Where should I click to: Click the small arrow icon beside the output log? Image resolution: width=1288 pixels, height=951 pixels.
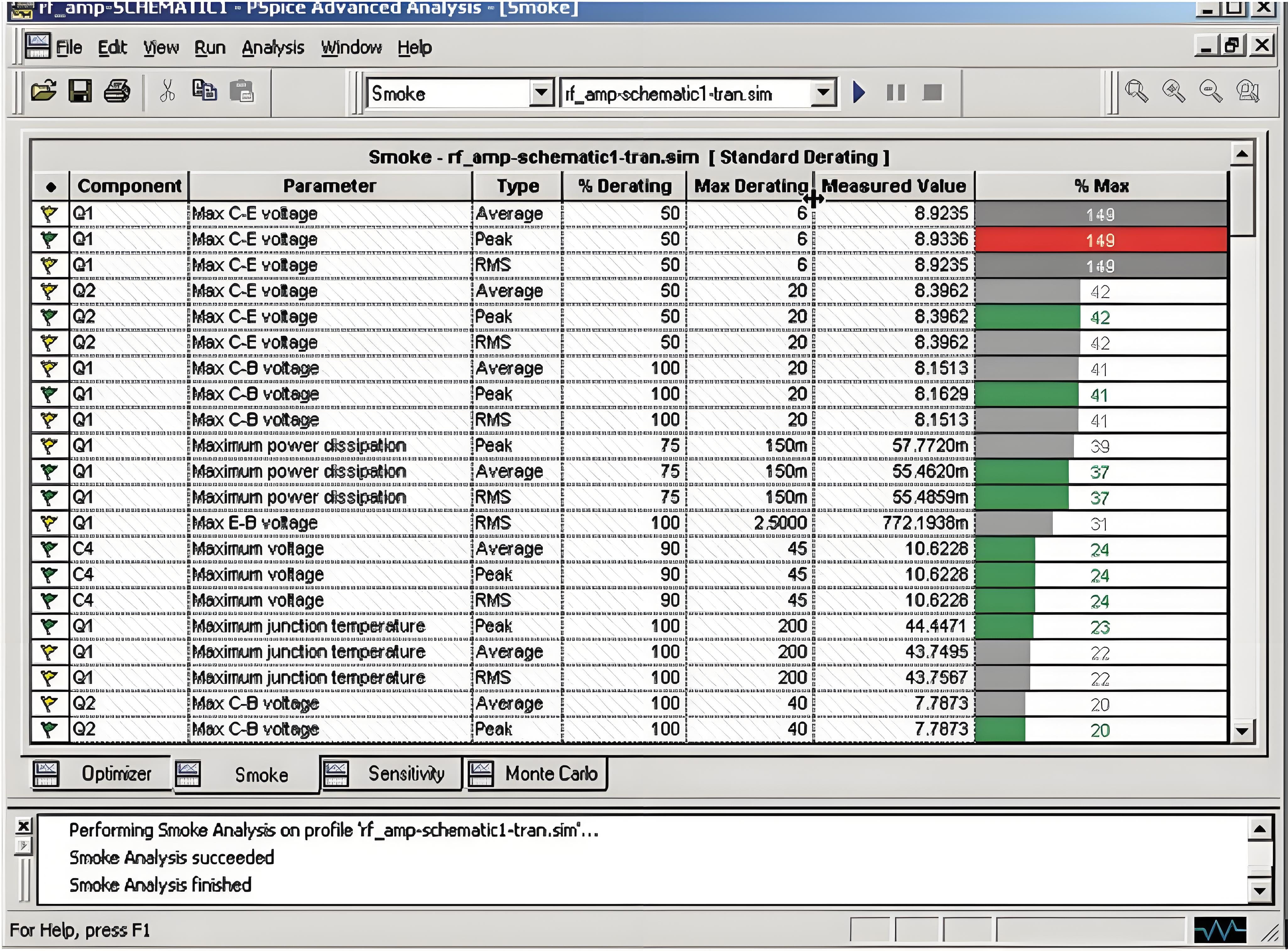click(x=24, y=846)
